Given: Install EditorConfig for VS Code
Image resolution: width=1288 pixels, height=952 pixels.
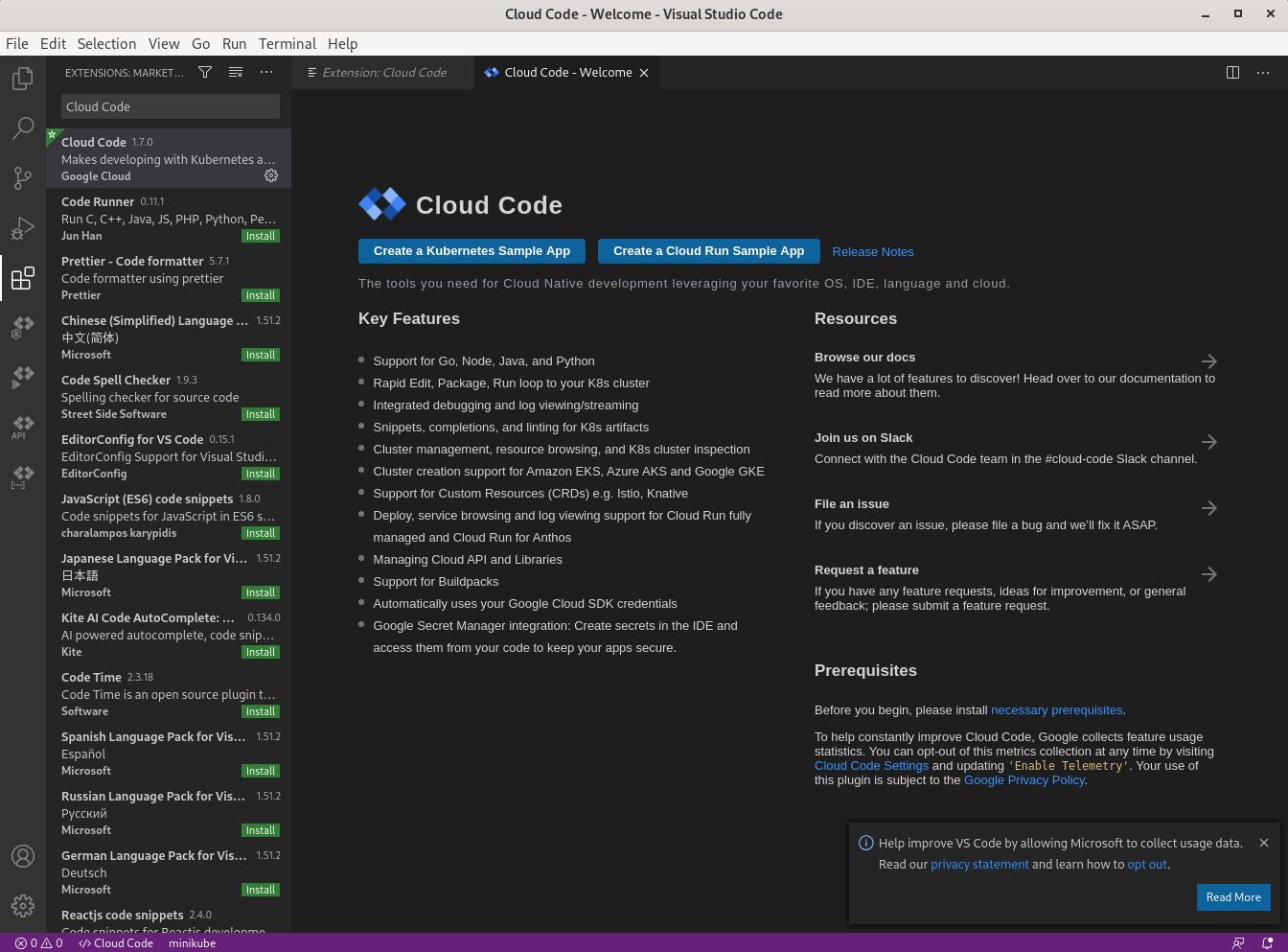Looking at the screenshot, I should click(x=261, y=474).
